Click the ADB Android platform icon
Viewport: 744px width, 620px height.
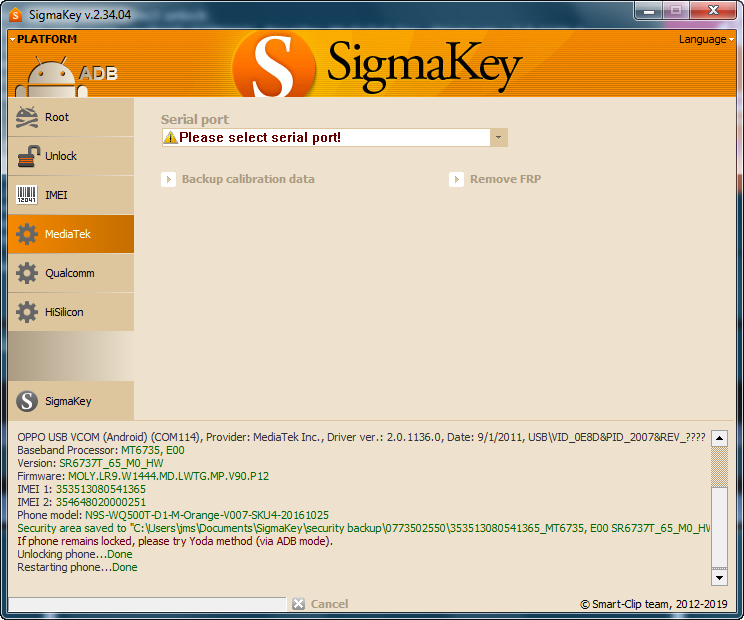66,76
